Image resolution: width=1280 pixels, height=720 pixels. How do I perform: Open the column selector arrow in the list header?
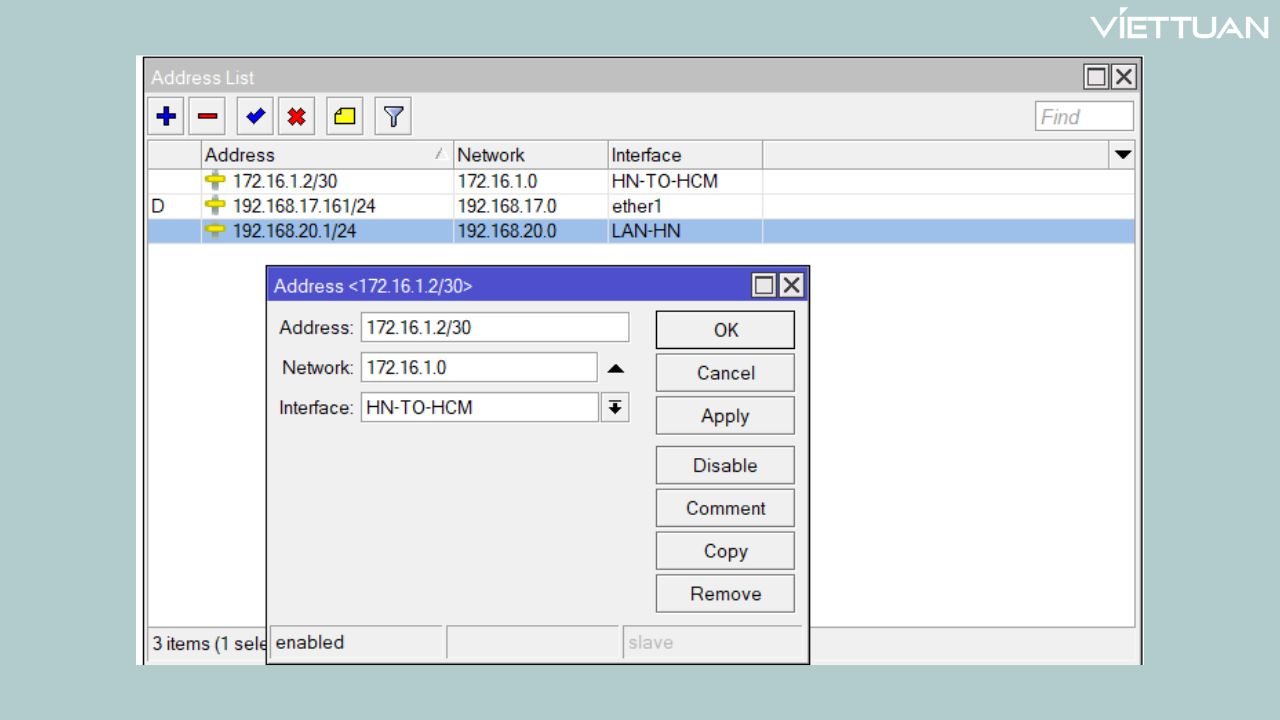coord(1123,154)
